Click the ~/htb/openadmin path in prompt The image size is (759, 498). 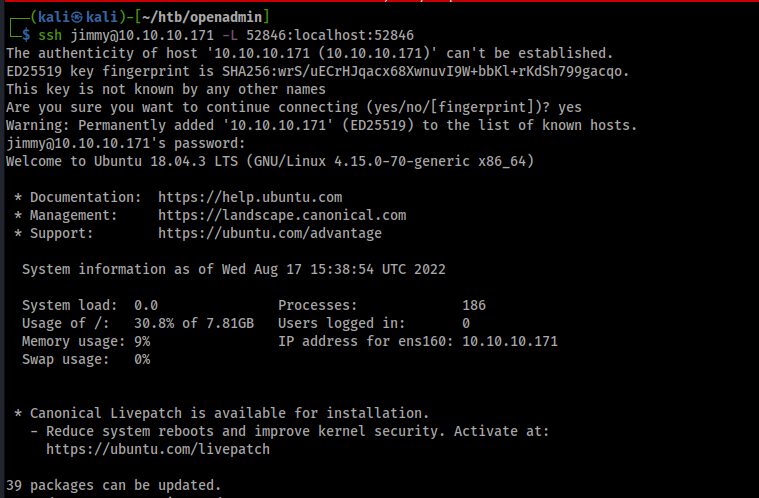(x=202, y=17)
